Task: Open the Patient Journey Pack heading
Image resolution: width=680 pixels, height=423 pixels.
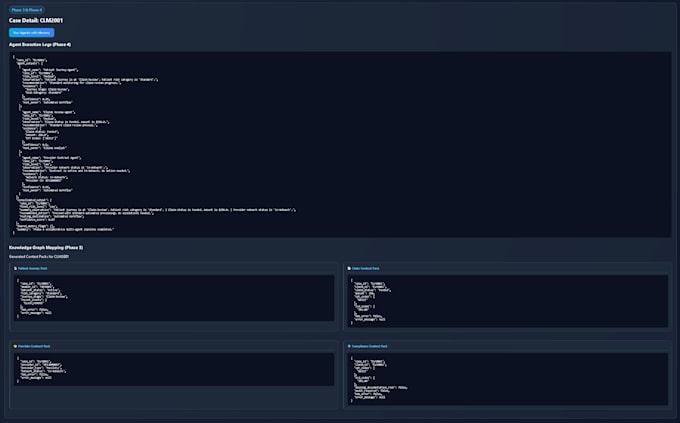Action: click(x=33, y=269)
